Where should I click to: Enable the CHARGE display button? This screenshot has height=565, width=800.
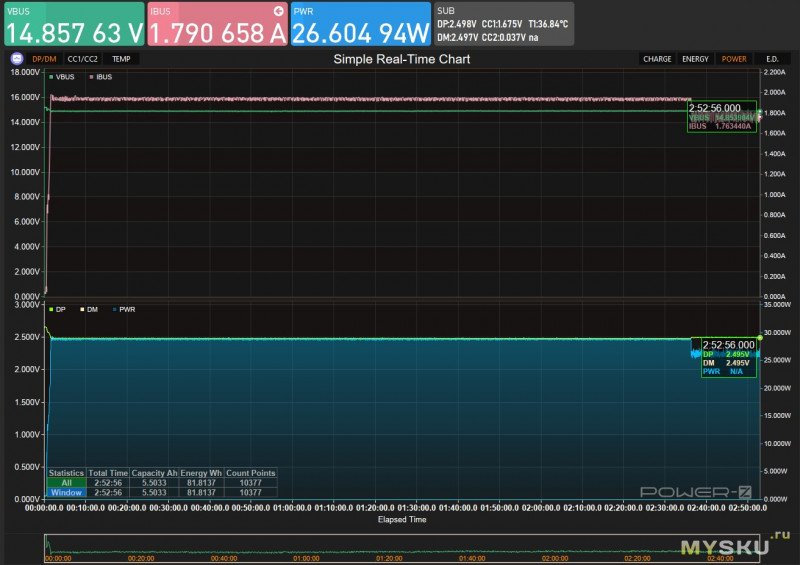657,59
